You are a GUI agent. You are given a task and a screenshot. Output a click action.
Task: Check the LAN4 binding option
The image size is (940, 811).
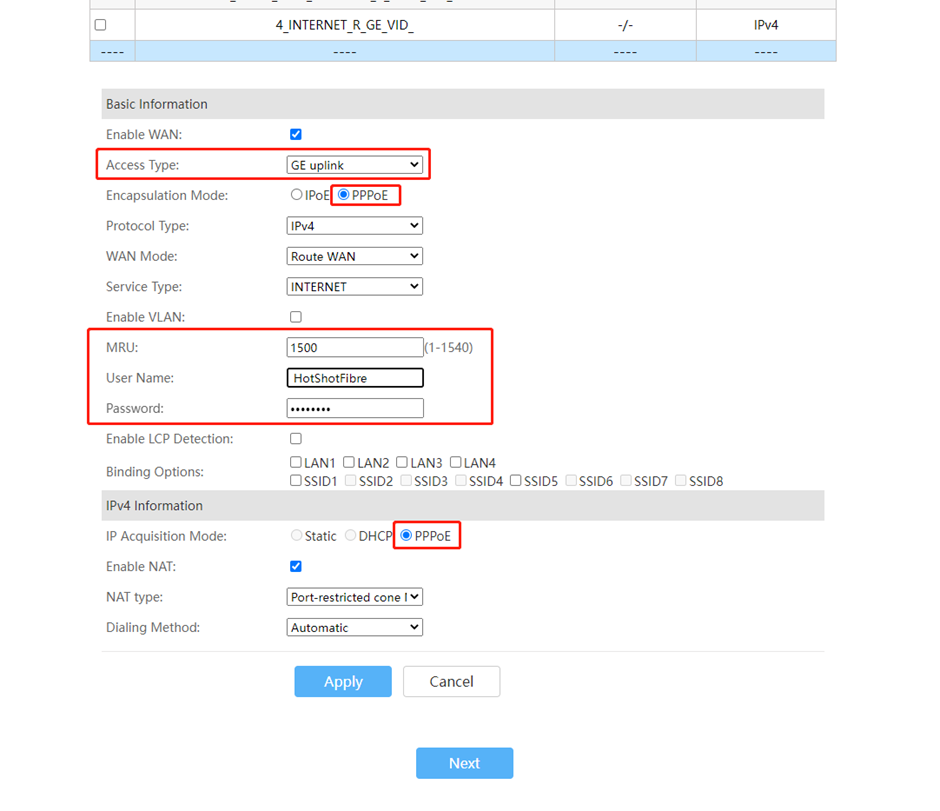pos(456,462)
